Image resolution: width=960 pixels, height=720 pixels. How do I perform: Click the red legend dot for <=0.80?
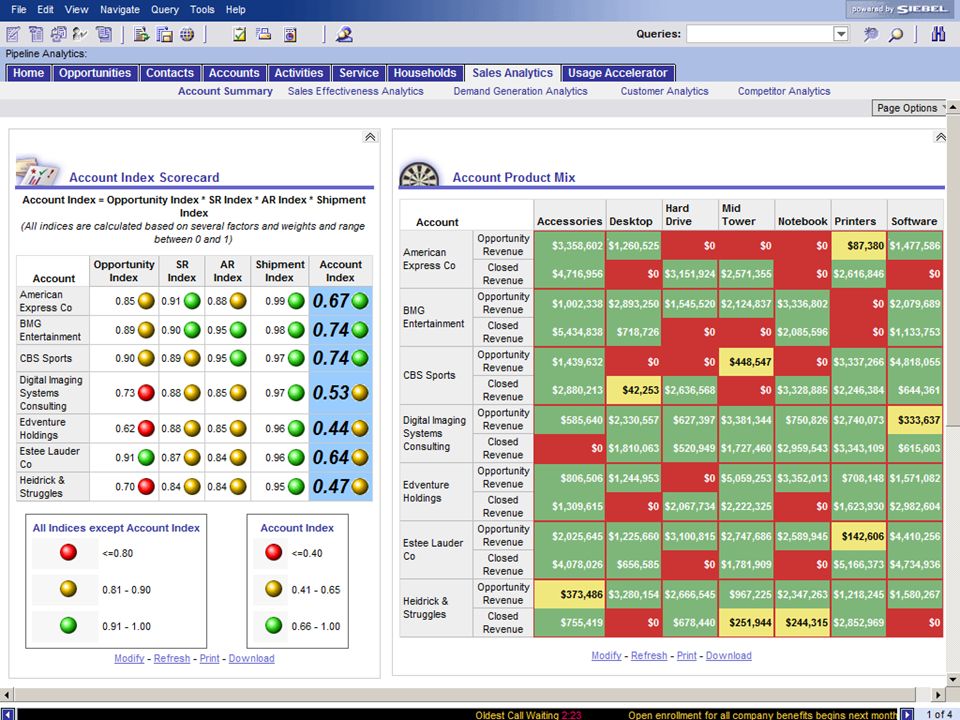[69, 553]
